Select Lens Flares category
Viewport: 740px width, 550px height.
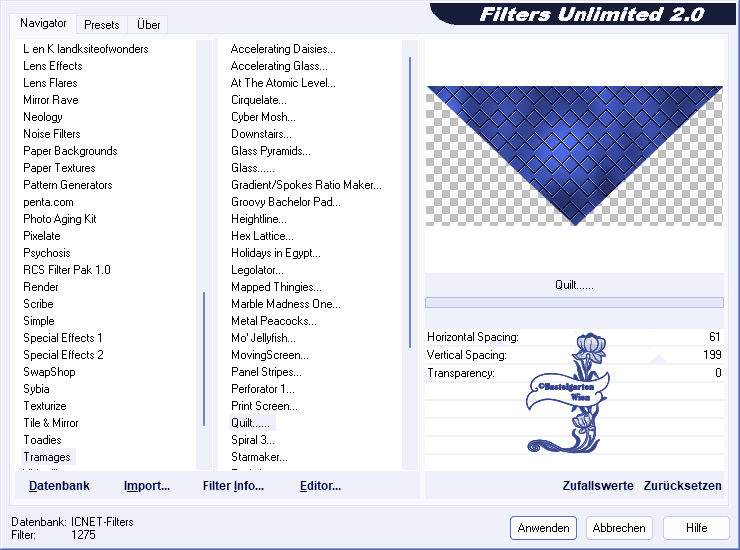[50, 83]
